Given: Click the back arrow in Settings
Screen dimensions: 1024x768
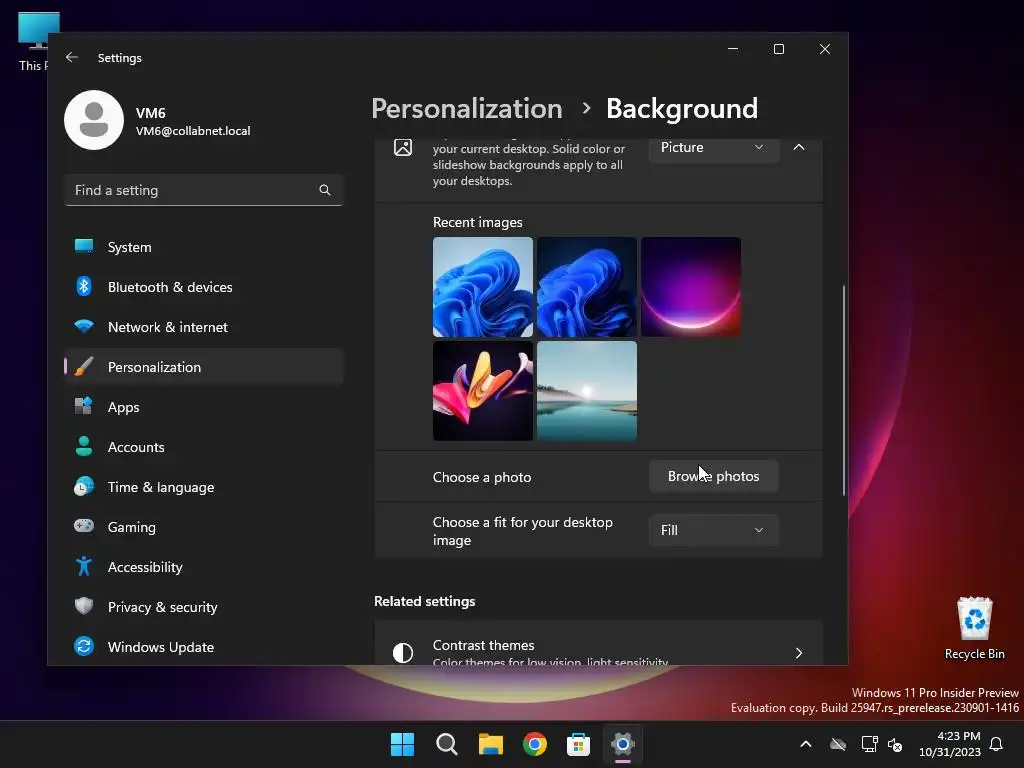Looking at the screenshot, I should pyautogui.click(x=72, y=57).
